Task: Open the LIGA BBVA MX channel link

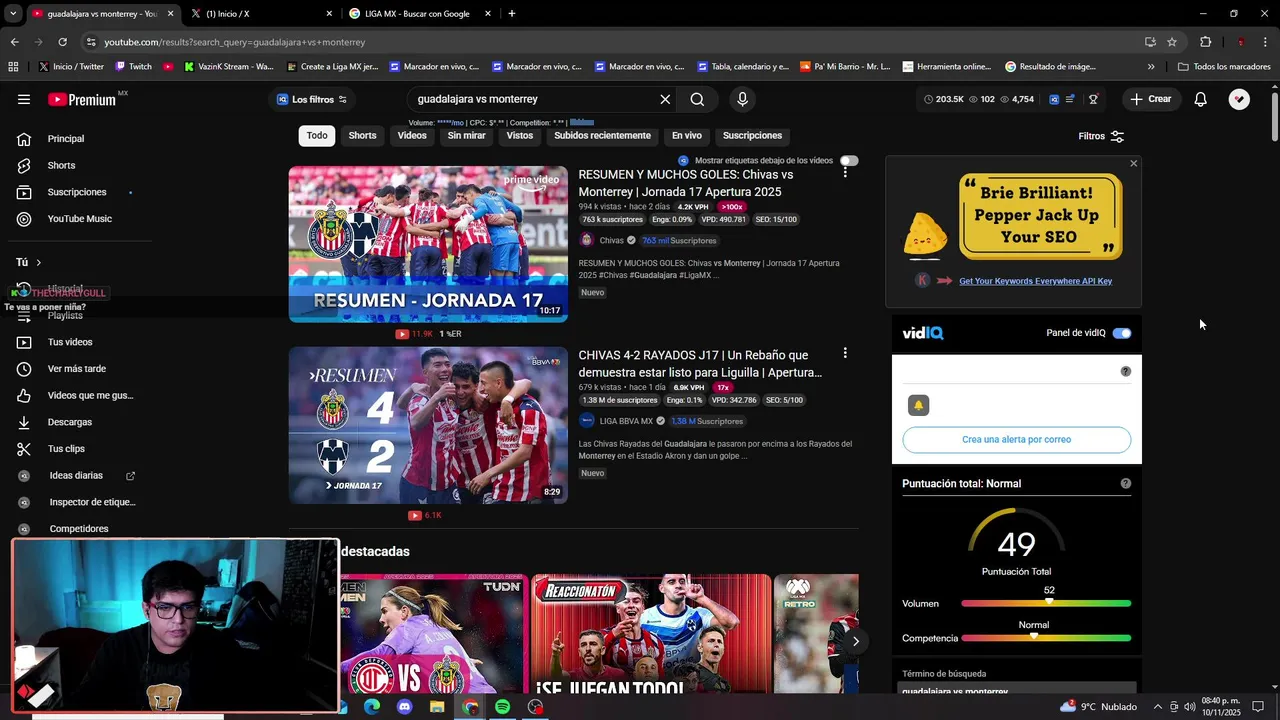Action: (626, 421)
